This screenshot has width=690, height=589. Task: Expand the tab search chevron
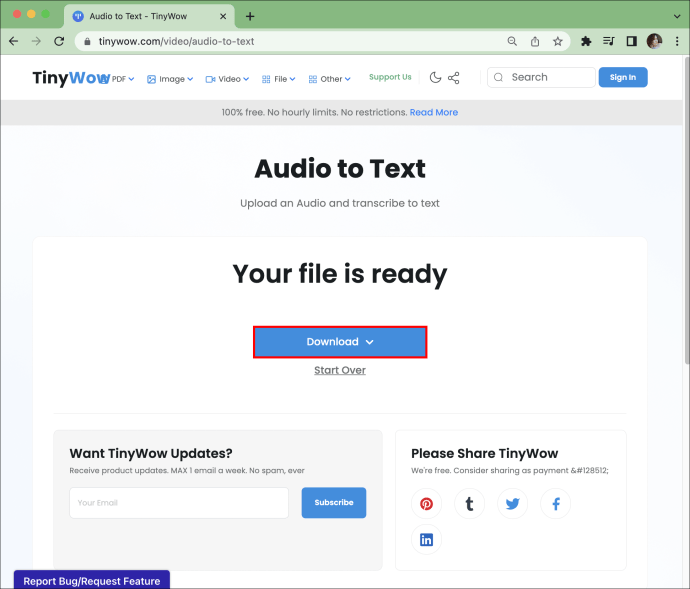click(x=677, y=16)
